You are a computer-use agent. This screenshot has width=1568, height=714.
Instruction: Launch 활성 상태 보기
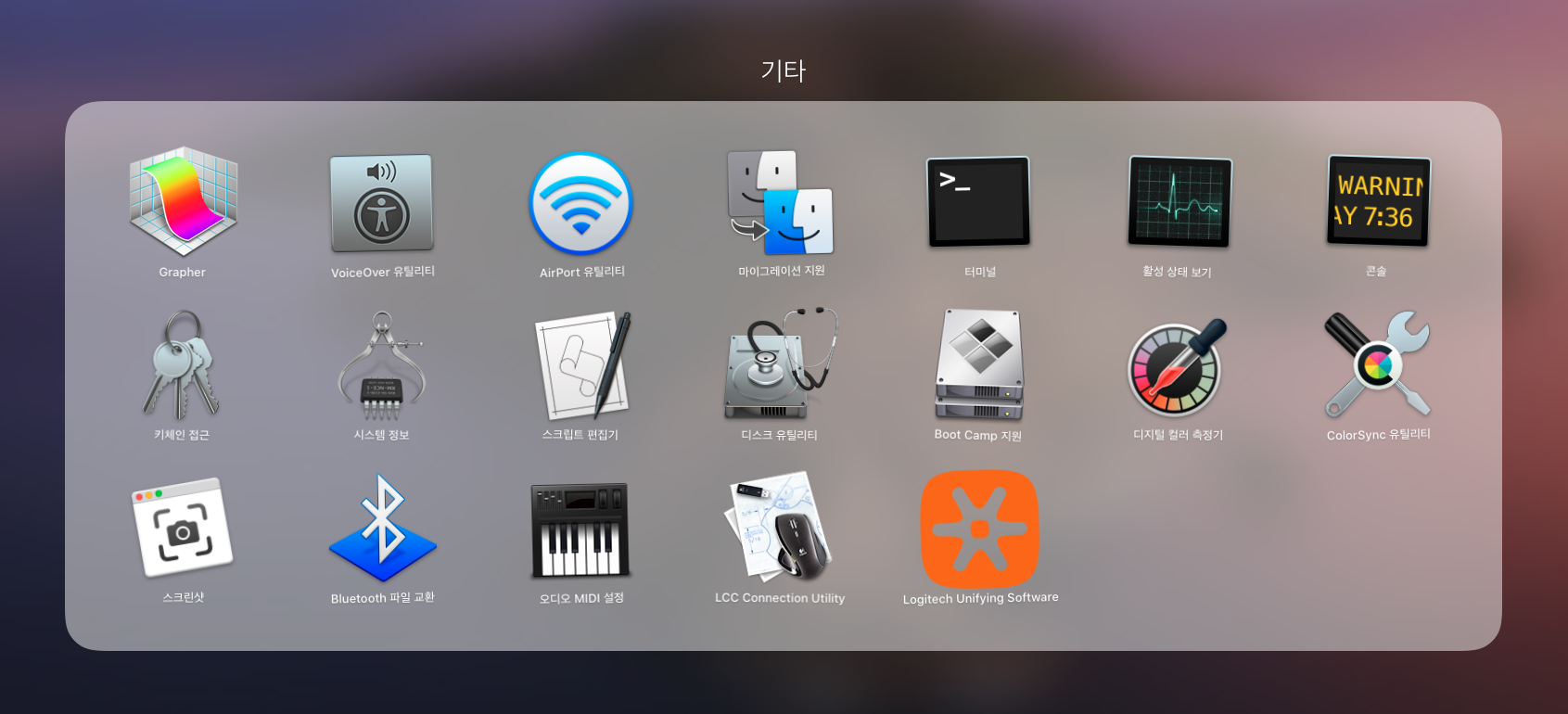[x=1179, y=201]
